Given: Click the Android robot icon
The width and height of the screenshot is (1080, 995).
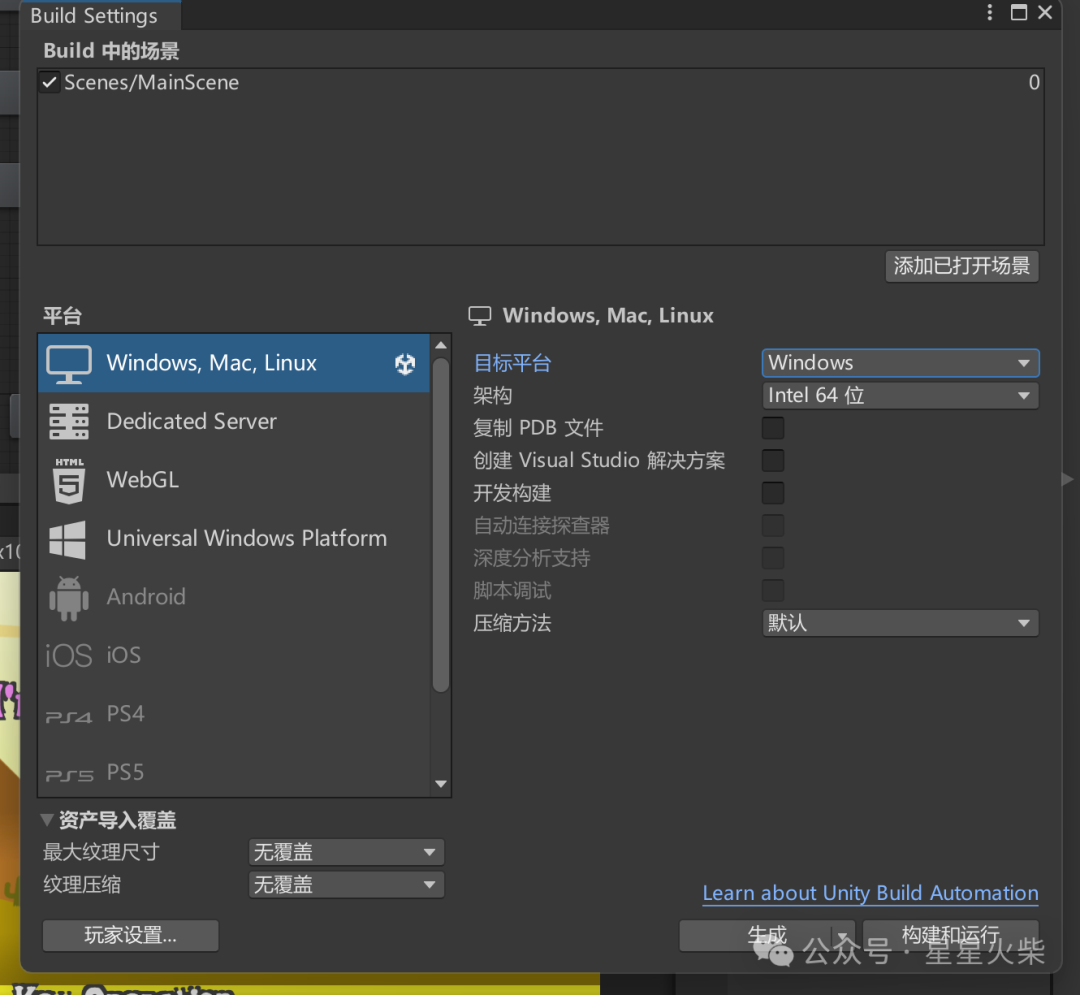Looking at the screenshot, I should pyautogui.click(x=69, y=598).
